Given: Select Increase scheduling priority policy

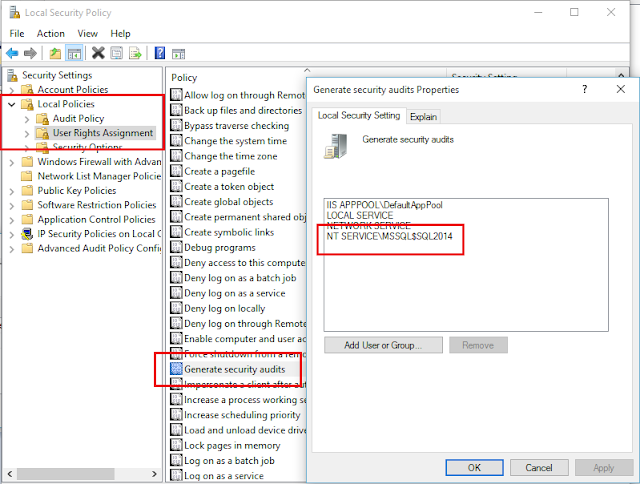Looking at the screenshot, I should (x=242, y=415).
